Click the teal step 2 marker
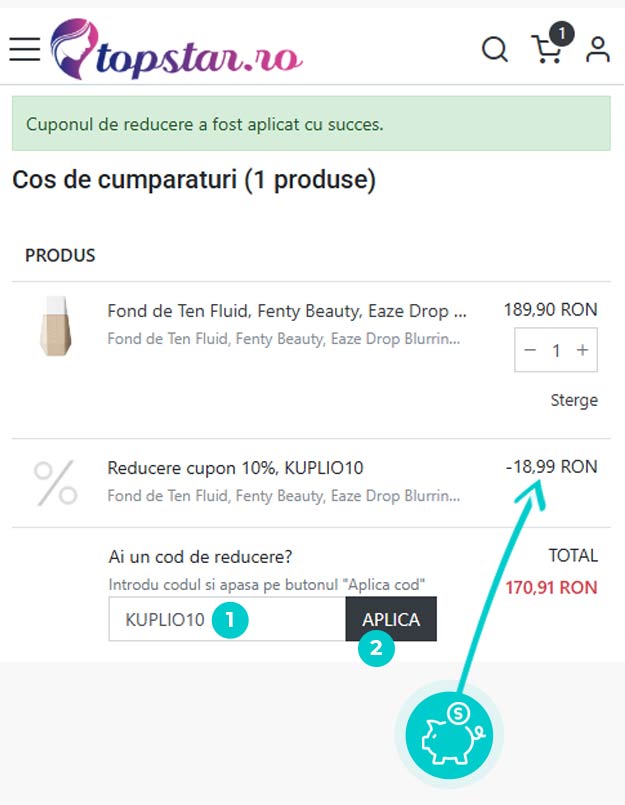The image size is (625, 805). [x=376, y=647]
